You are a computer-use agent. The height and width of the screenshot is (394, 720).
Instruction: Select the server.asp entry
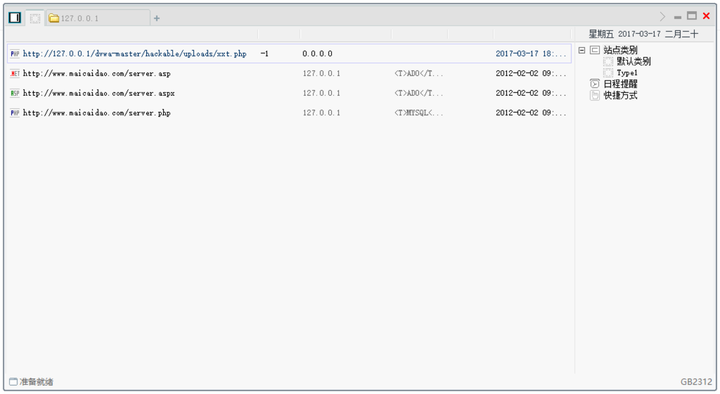pyautogui.click(x=96, y=73)
